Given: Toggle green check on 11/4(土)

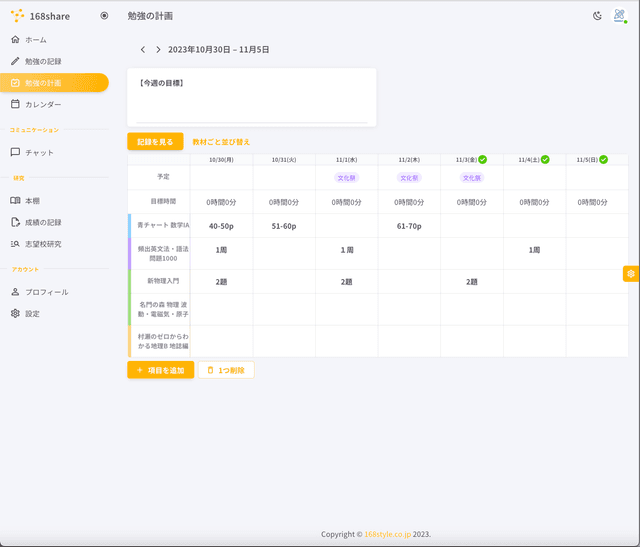Looking at the screenshot, I should (545, 160).
